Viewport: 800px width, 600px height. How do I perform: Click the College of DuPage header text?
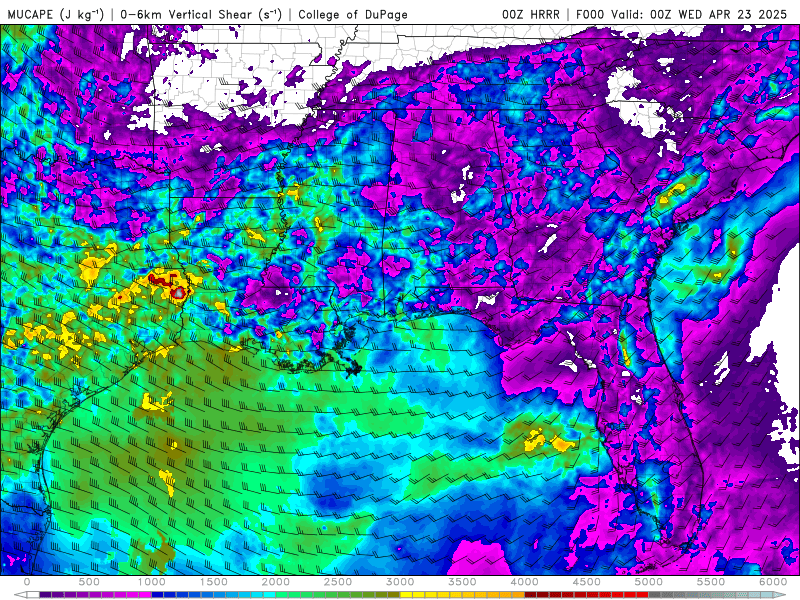click(353, 14)
